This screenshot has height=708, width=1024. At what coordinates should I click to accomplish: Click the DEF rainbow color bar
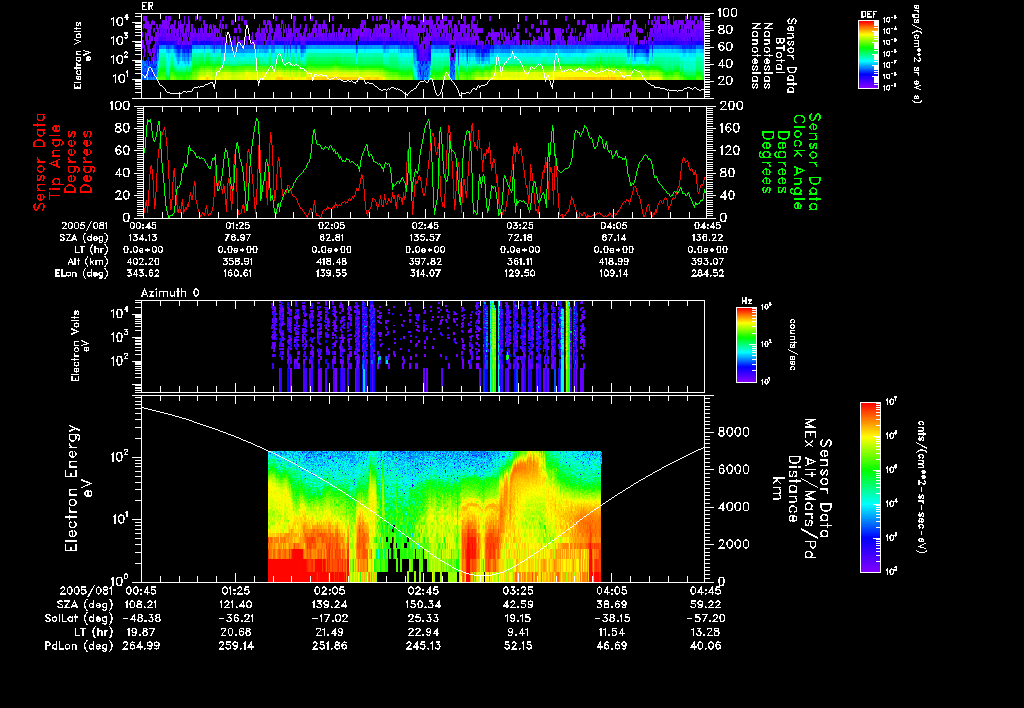point(868,54)
